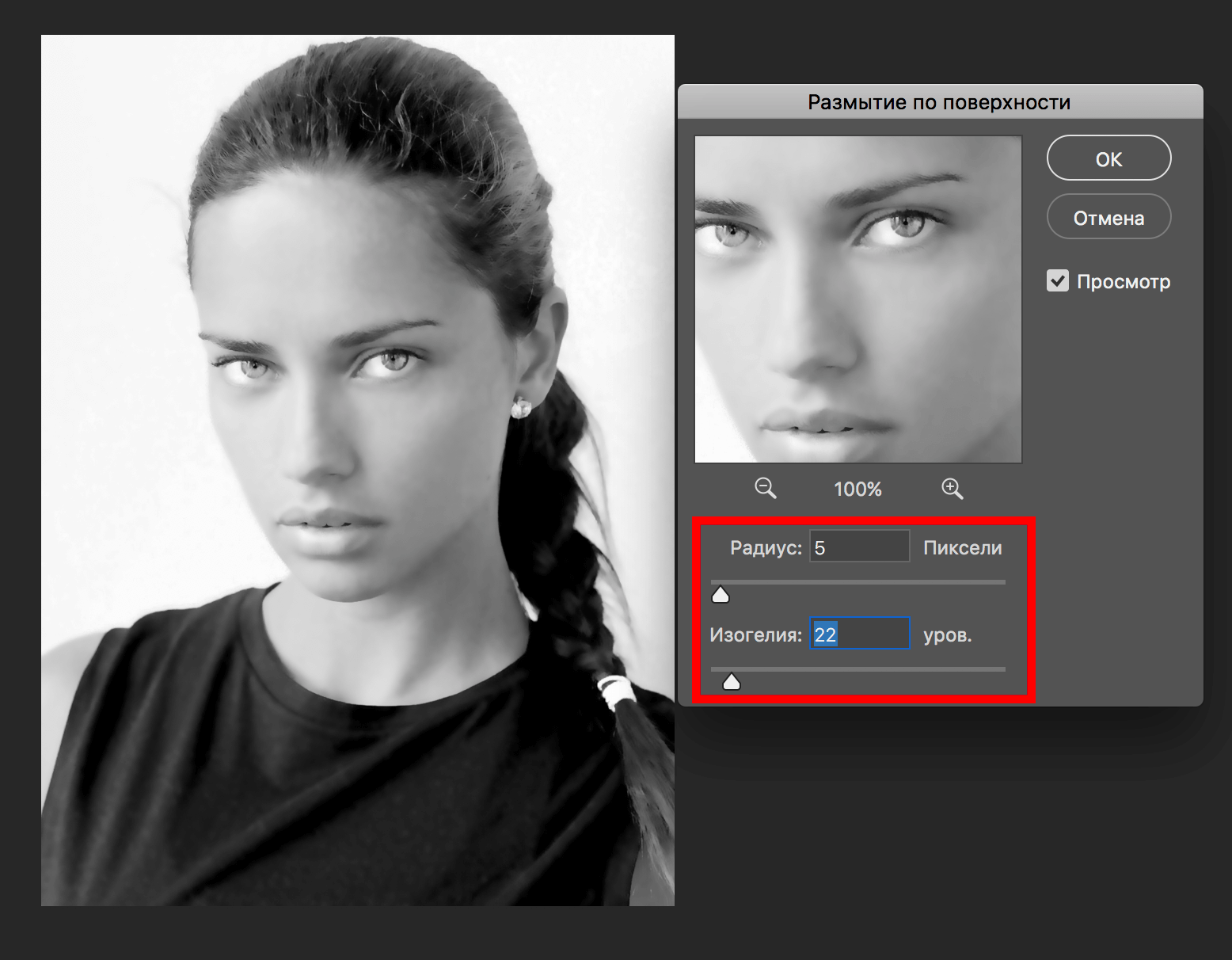The image size is (1232, 960).
Task: Confirm the blur with OK button
Action: (1108, 158)
